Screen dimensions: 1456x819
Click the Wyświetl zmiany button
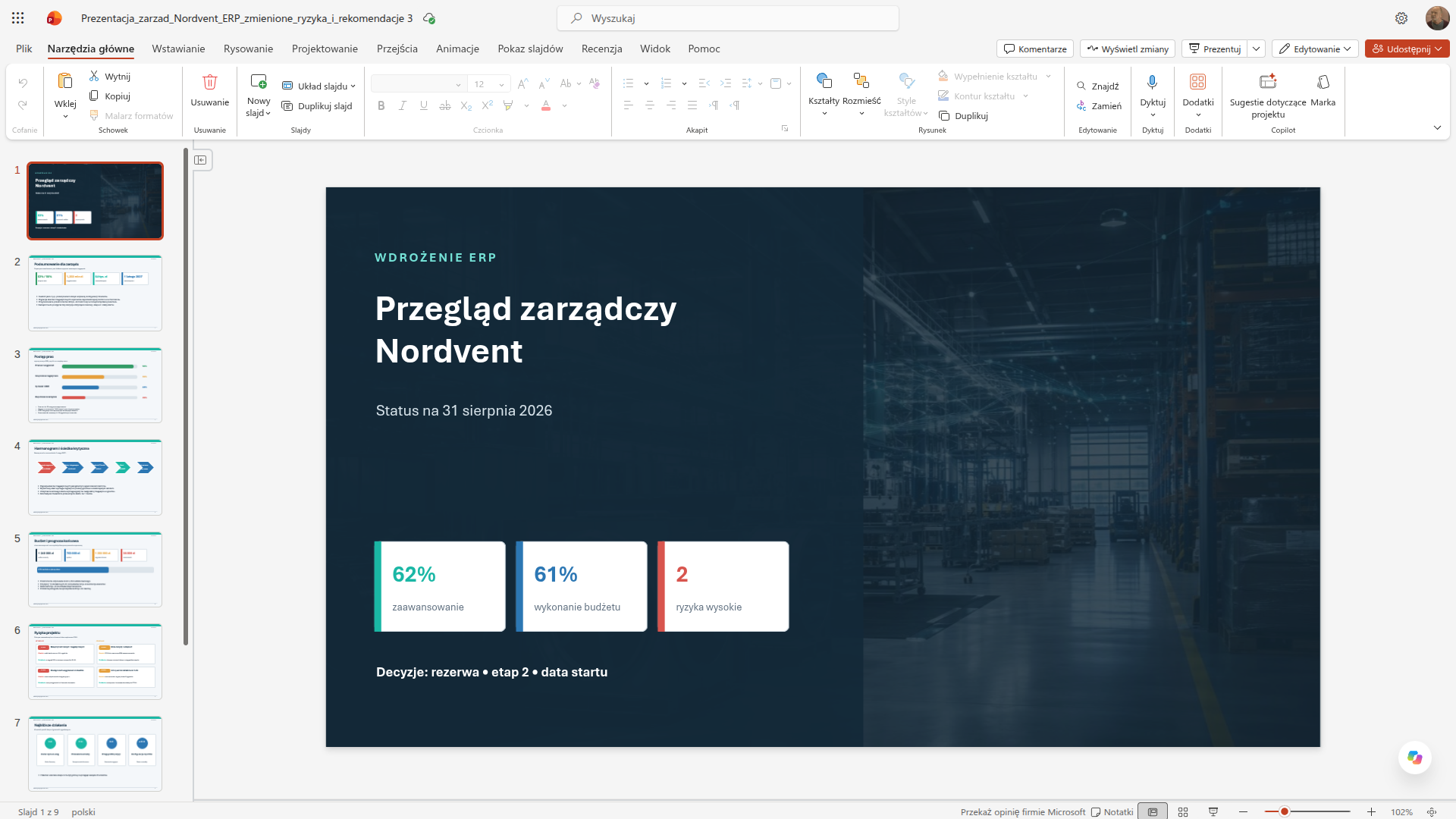coord(1128,49)
